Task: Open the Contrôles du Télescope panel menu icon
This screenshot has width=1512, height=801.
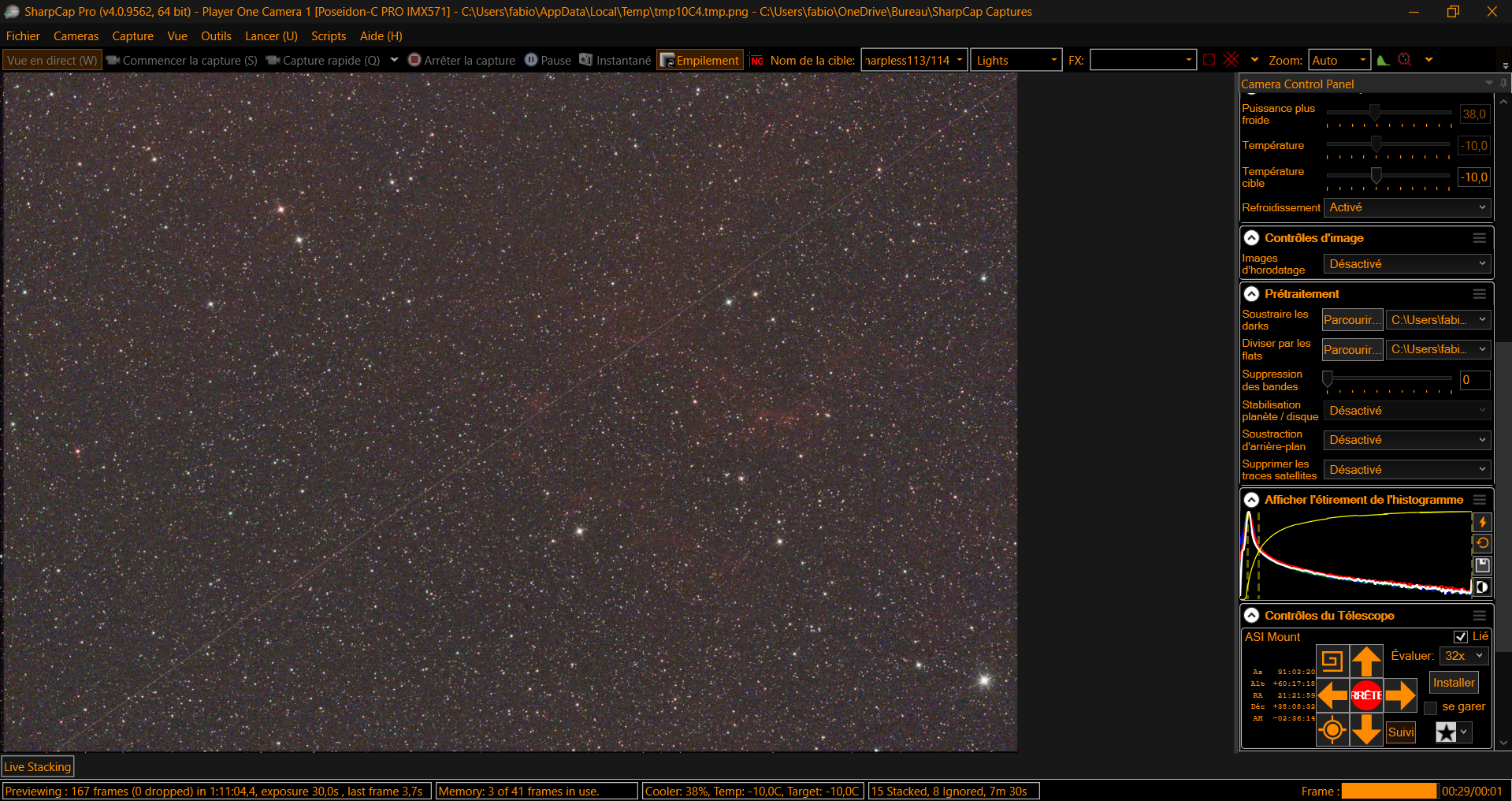Action: [1480, 616]
